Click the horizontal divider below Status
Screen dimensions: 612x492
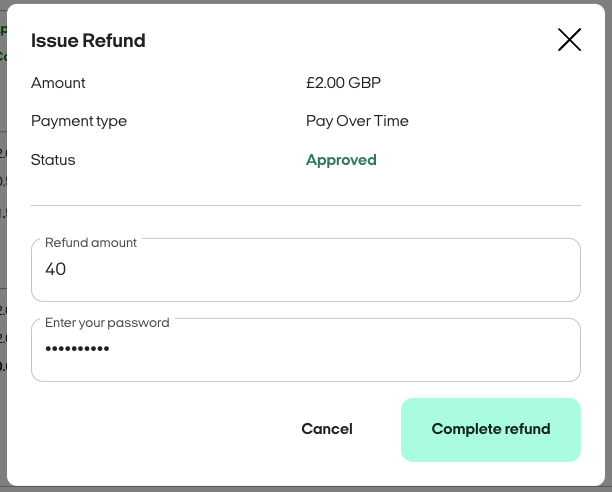coord(306,205)
